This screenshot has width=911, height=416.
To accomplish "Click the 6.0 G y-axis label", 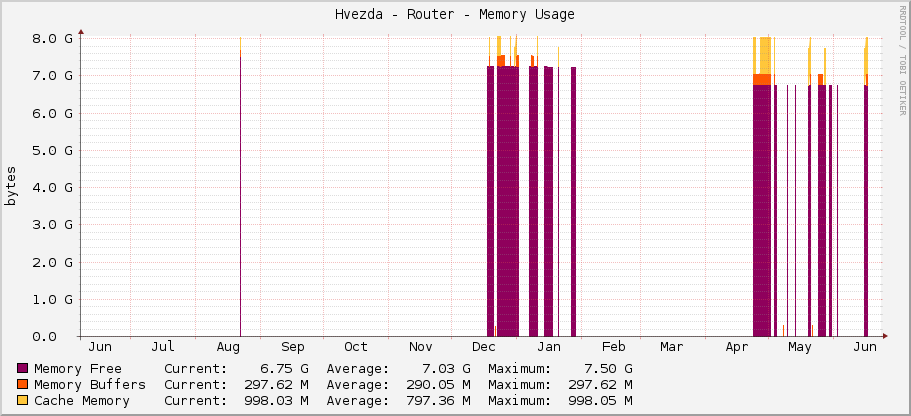I will click(52, 113).
